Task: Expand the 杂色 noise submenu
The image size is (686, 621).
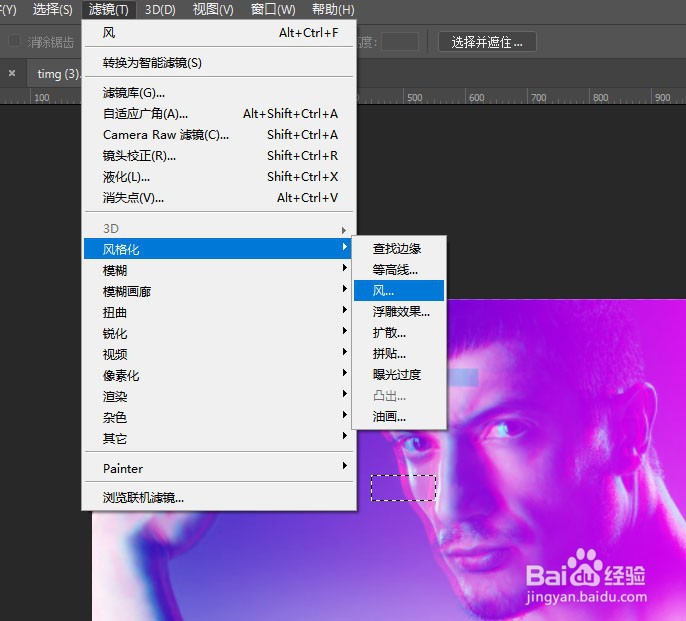Action: (x=219, y=417)
